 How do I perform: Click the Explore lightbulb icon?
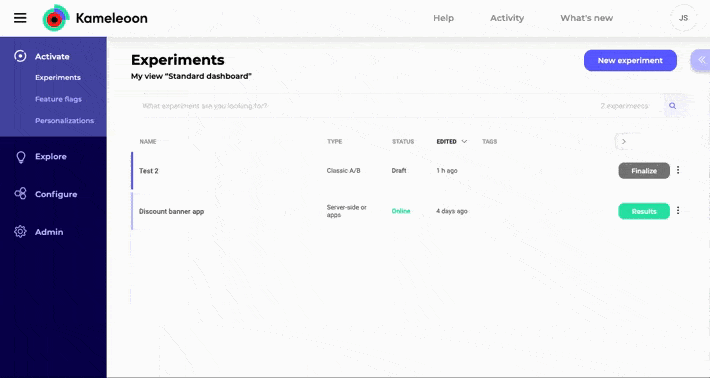(x=21, y=157)
